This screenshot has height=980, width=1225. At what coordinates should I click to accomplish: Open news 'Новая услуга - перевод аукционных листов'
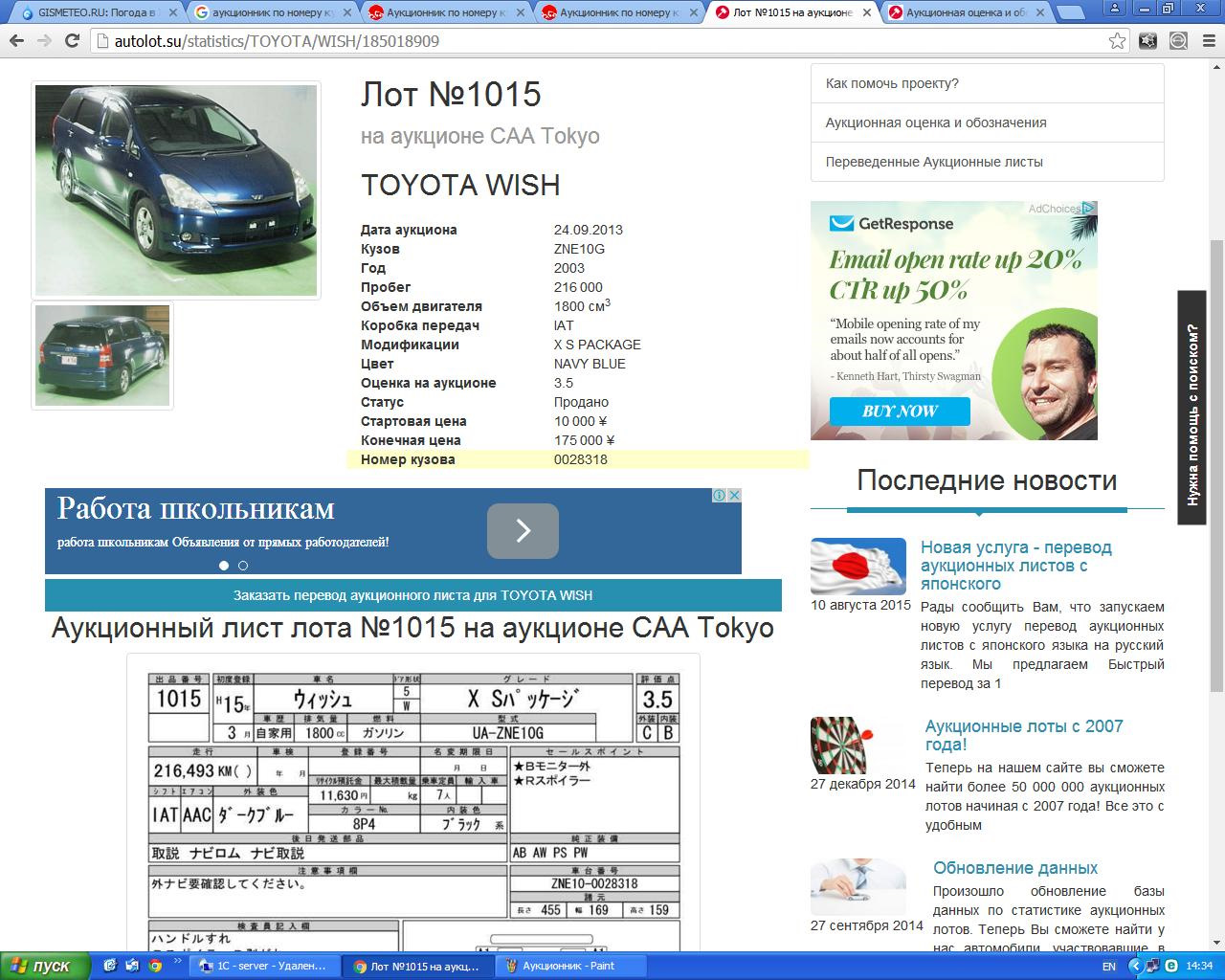[1016, 566]
